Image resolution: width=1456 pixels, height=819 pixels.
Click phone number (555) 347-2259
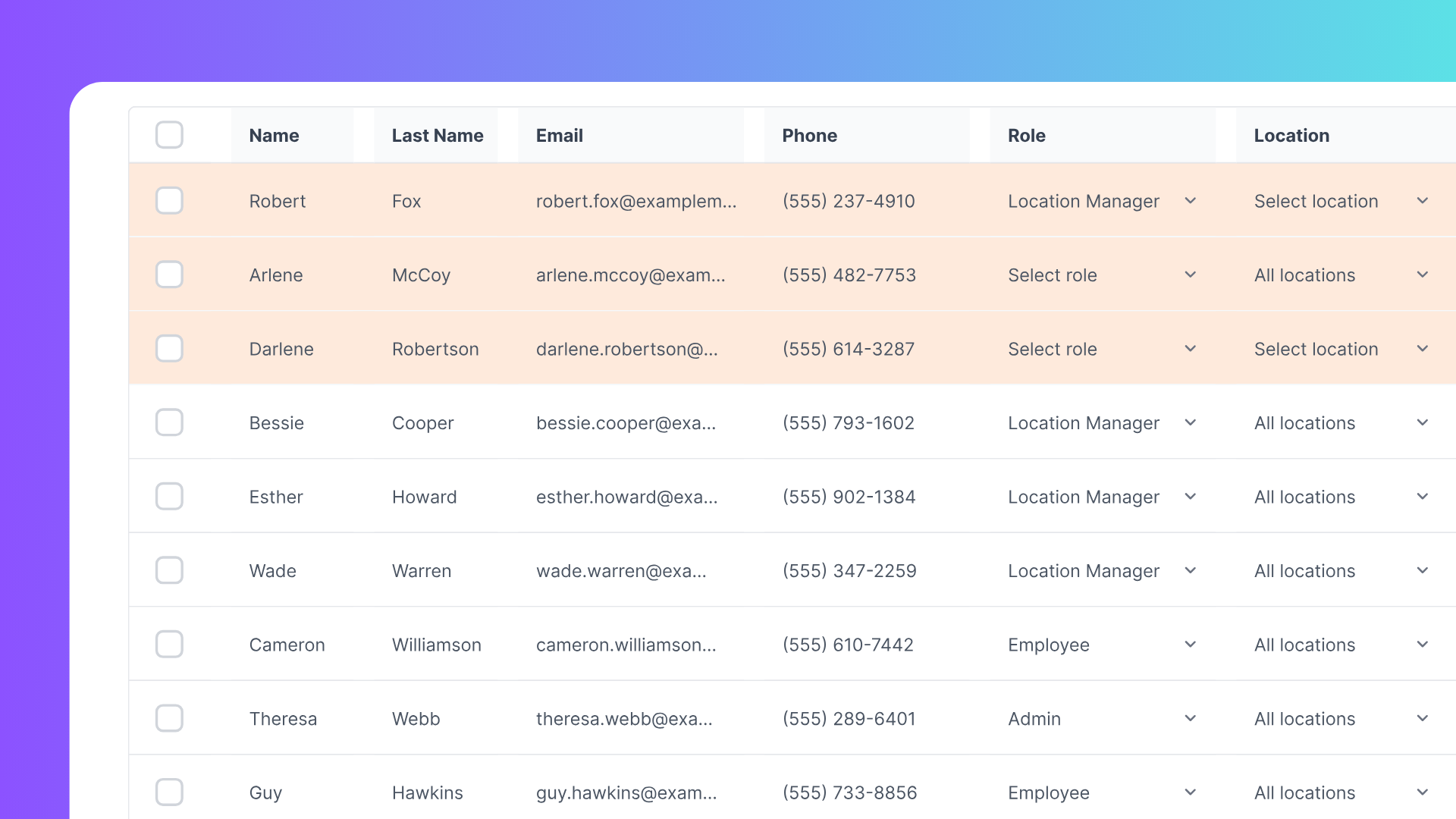849,571
